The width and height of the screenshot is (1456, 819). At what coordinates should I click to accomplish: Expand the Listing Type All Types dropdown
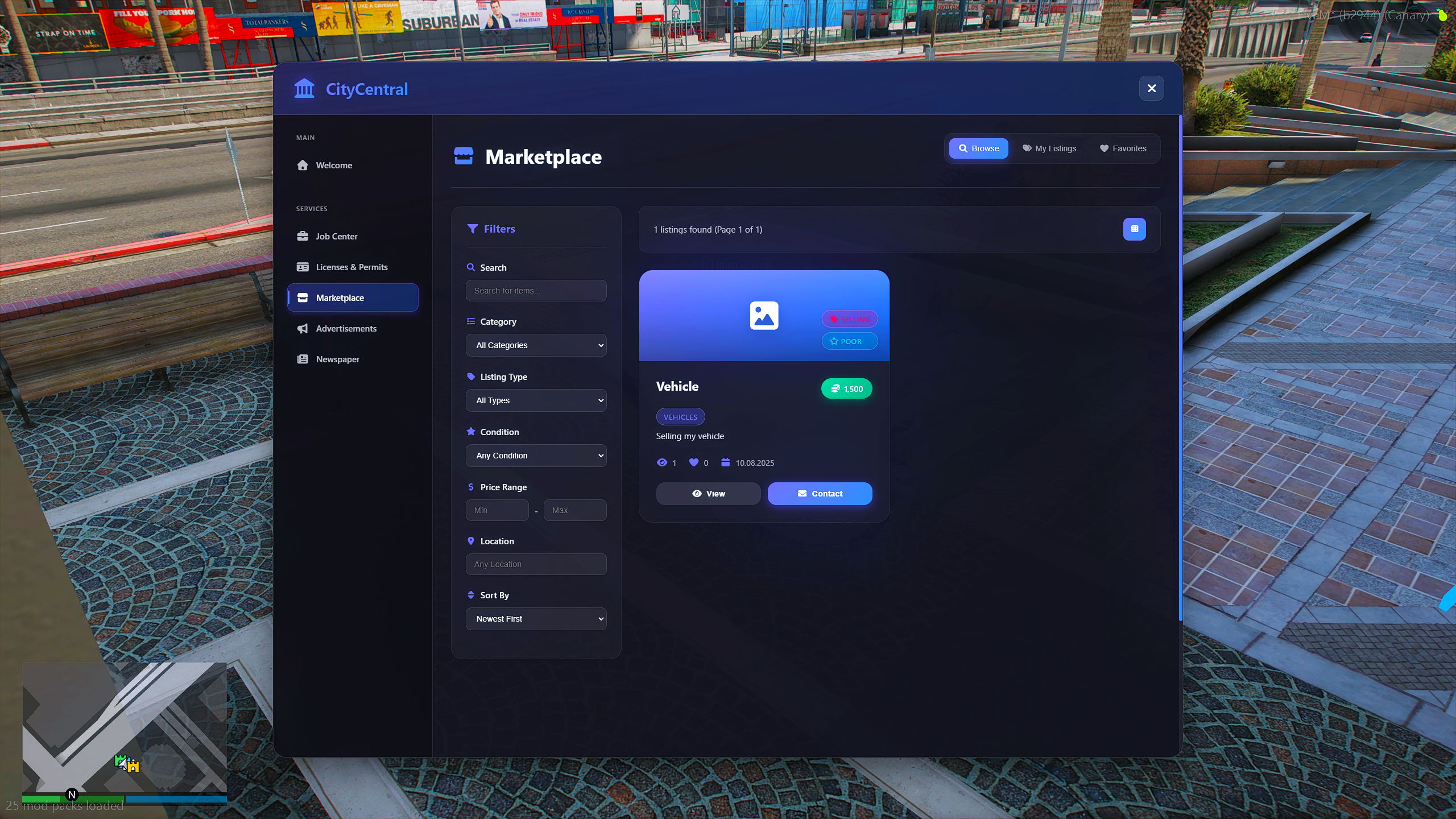point(536,400)
